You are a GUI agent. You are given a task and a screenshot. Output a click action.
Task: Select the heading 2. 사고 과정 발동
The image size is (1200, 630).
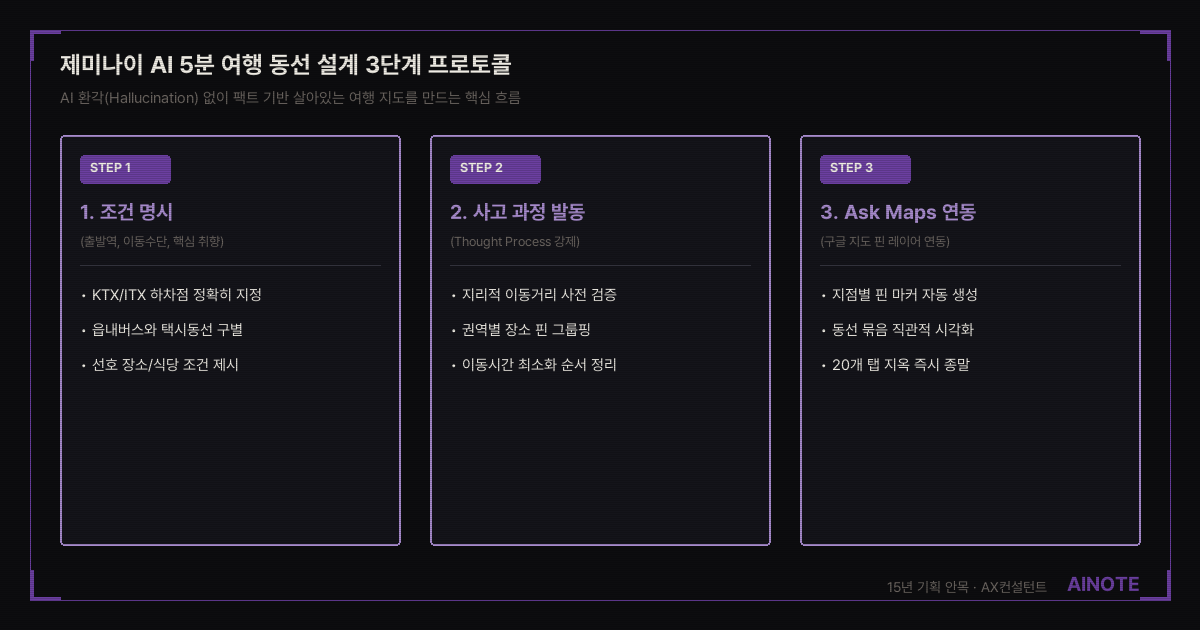click(517, 212)
